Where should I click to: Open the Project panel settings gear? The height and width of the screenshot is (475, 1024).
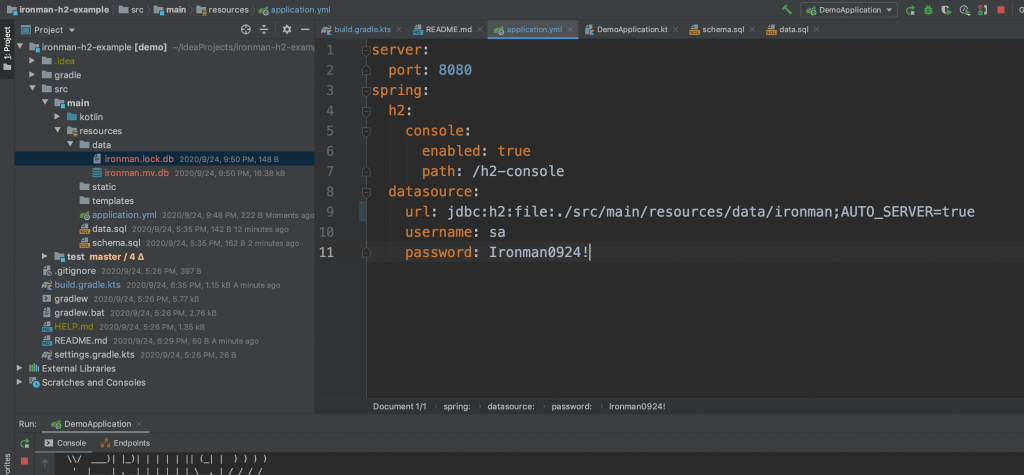[x=287, y=29]
